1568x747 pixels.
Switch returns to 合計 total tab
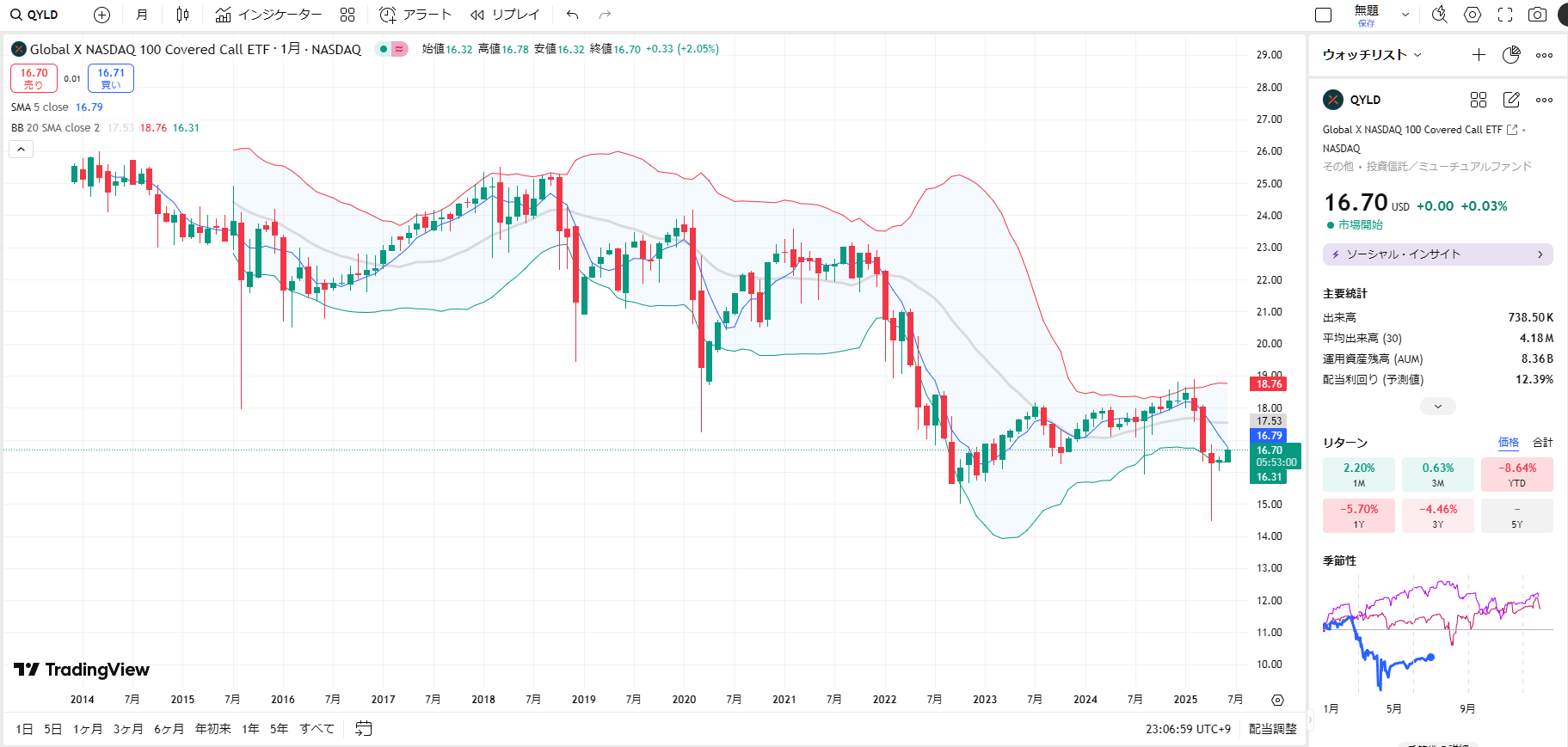1543,443
